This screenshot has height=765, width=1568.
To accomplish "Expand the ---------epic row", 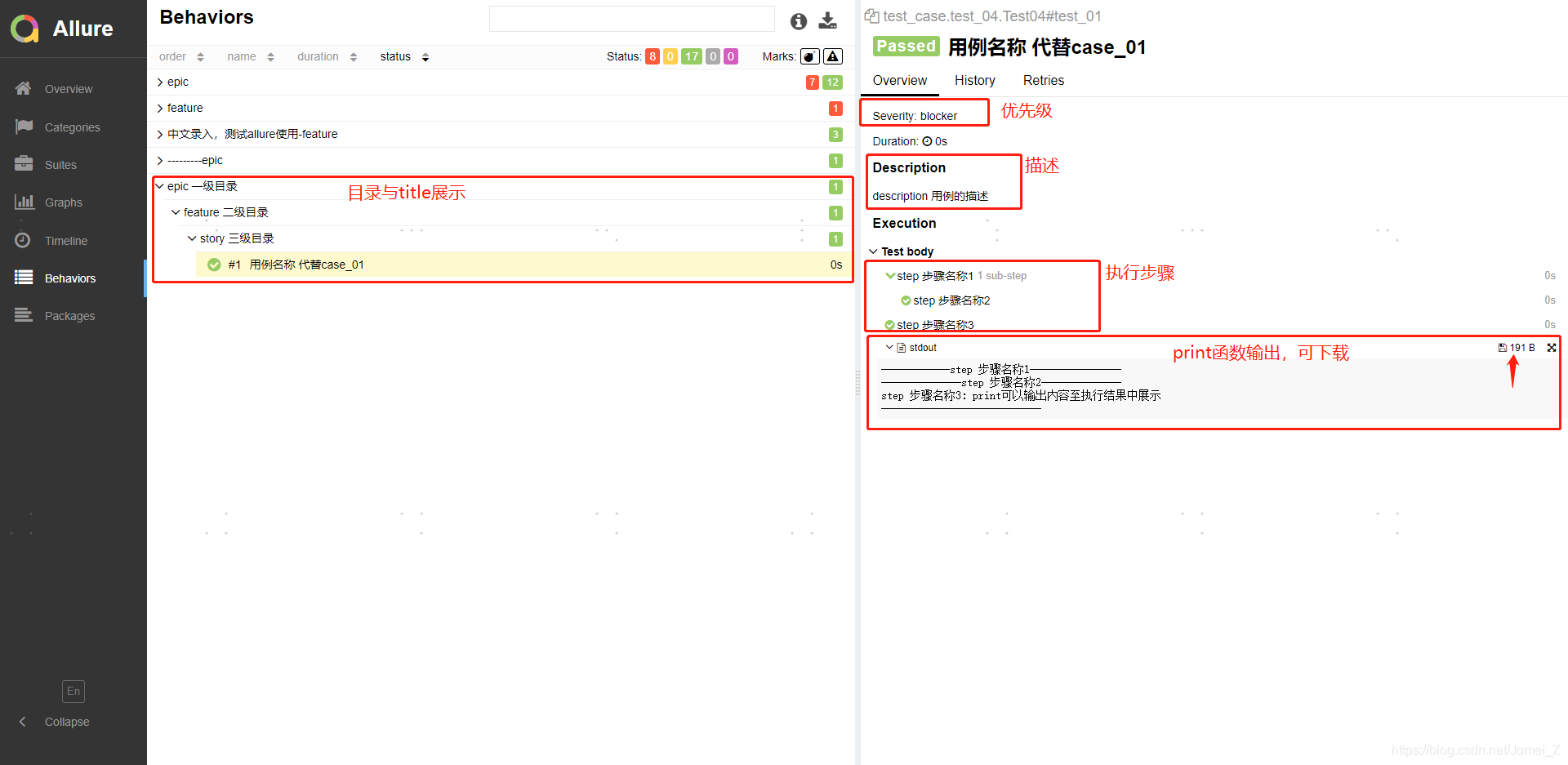I will 501,160.
